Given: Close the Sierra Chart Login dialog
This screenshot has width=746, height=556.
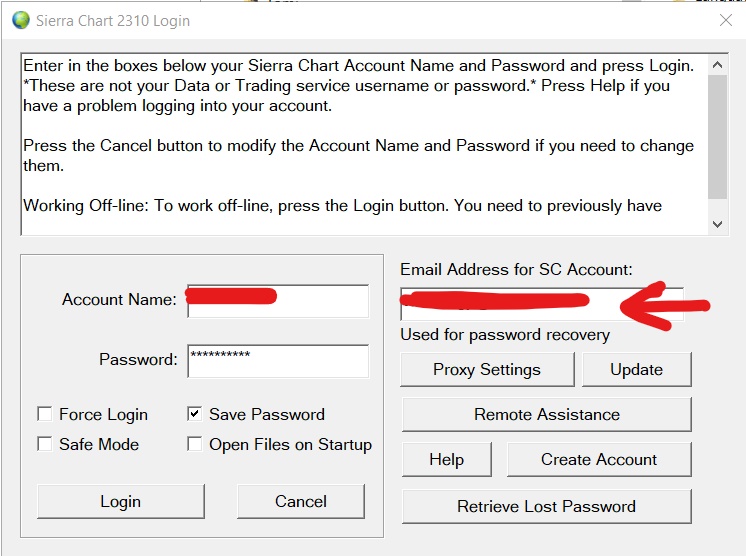Looking at the screenshot, I should [x=727, y=20].
